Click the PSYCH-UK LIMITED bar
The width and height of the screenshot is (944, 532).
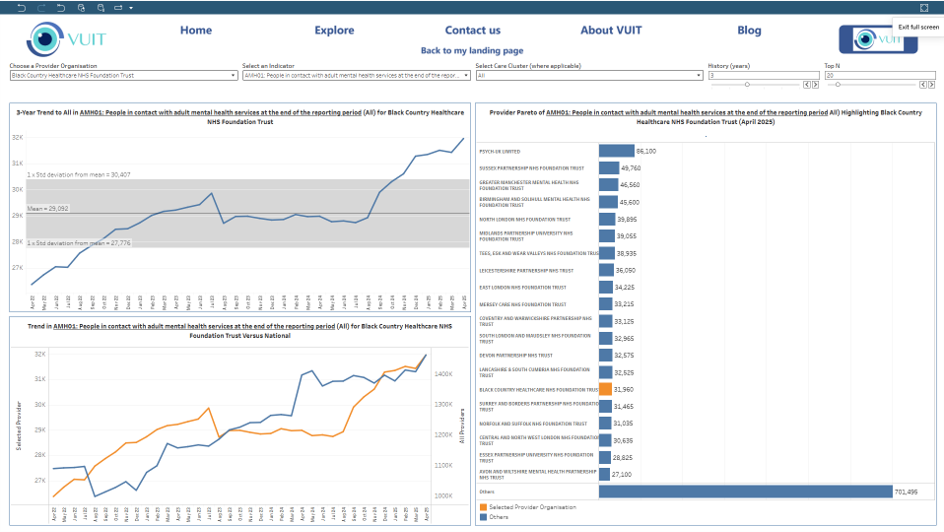(x=616, y=151)
